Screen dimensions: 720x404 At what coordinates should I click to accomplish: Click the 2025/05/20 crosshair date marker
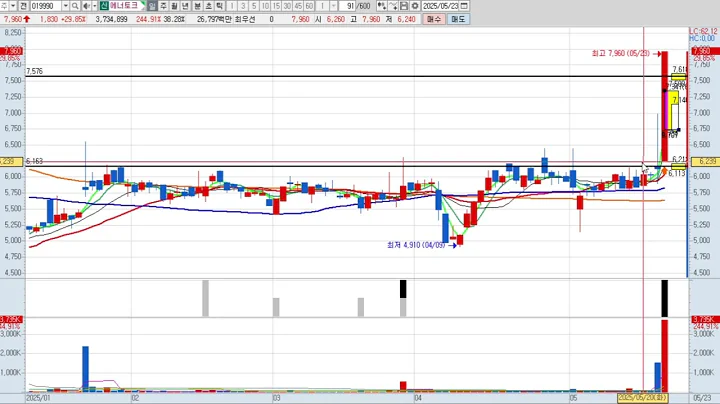(642, 398)
